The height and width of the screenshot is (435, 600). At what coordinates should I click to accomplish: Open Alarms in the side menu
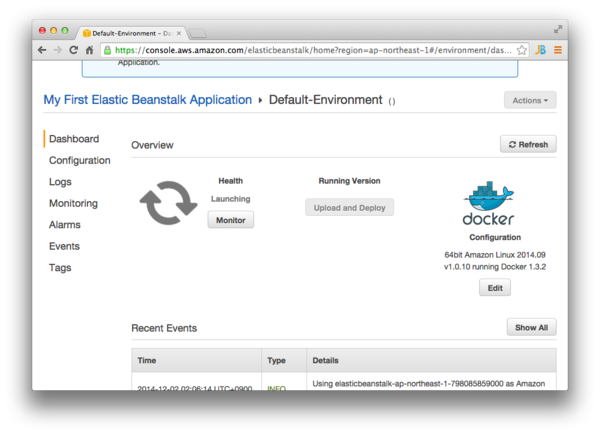(65, 225)
